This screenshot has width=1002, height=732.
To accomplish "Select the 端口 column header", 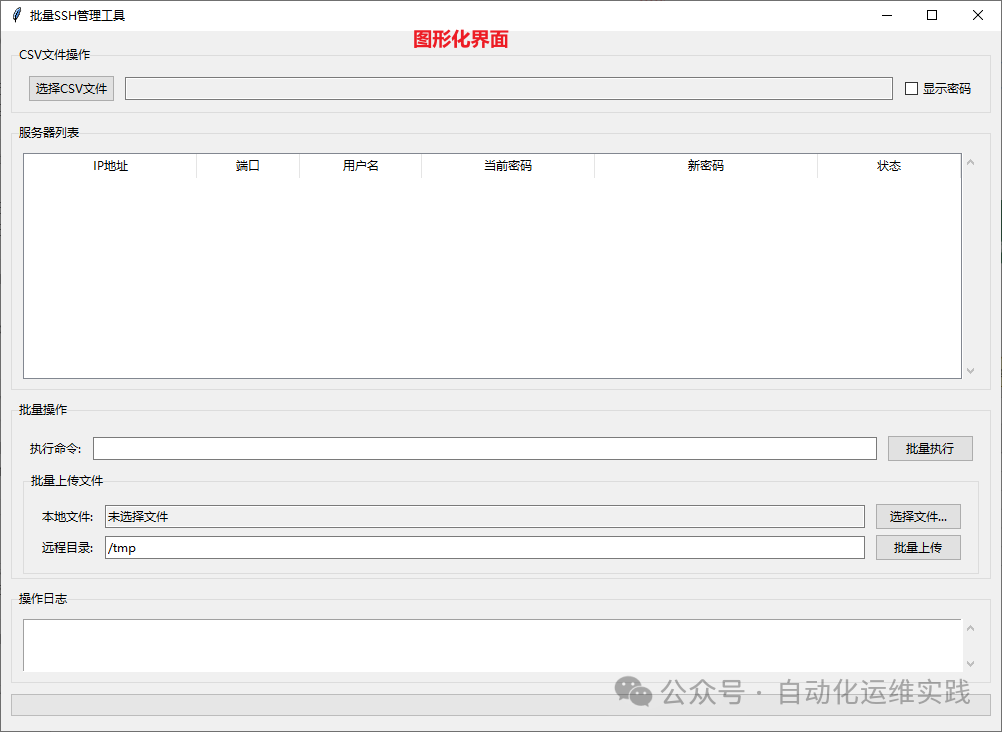I will coord(248,166).
